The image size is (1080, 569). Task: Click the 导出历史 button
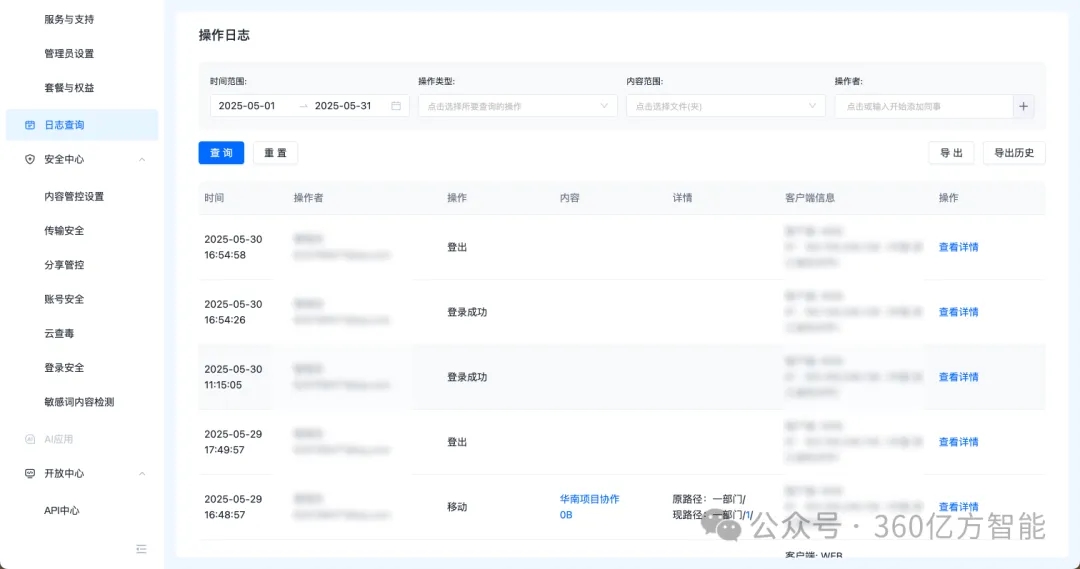click(1014, 153)
